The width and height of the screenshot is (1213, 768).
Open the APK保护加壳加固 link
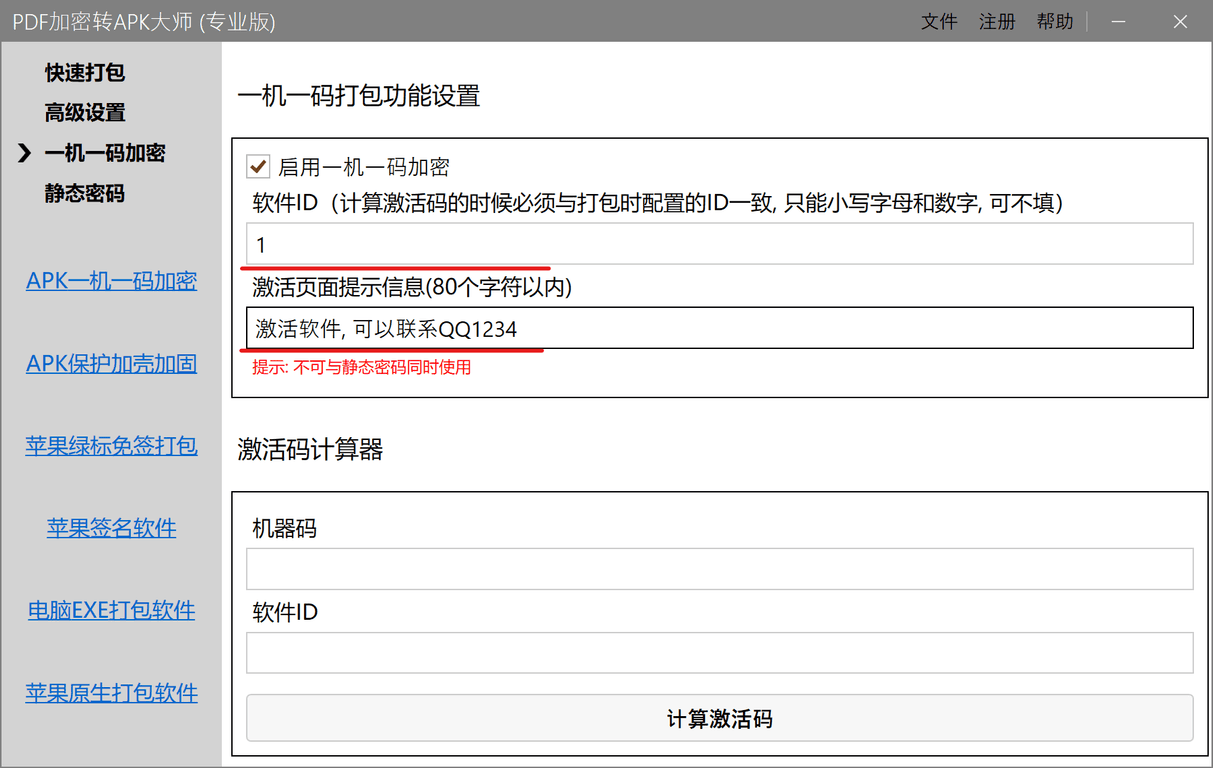(111, 363)
